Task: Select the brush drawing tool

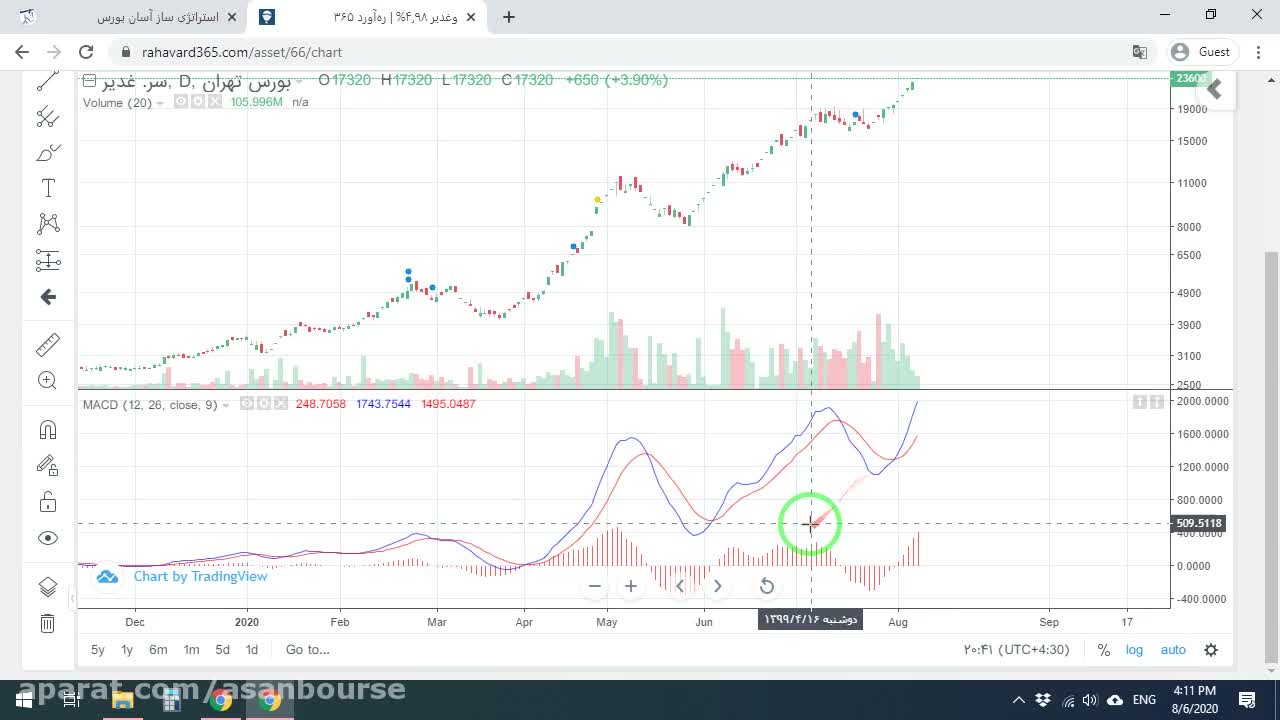Action: pos(47,152)
